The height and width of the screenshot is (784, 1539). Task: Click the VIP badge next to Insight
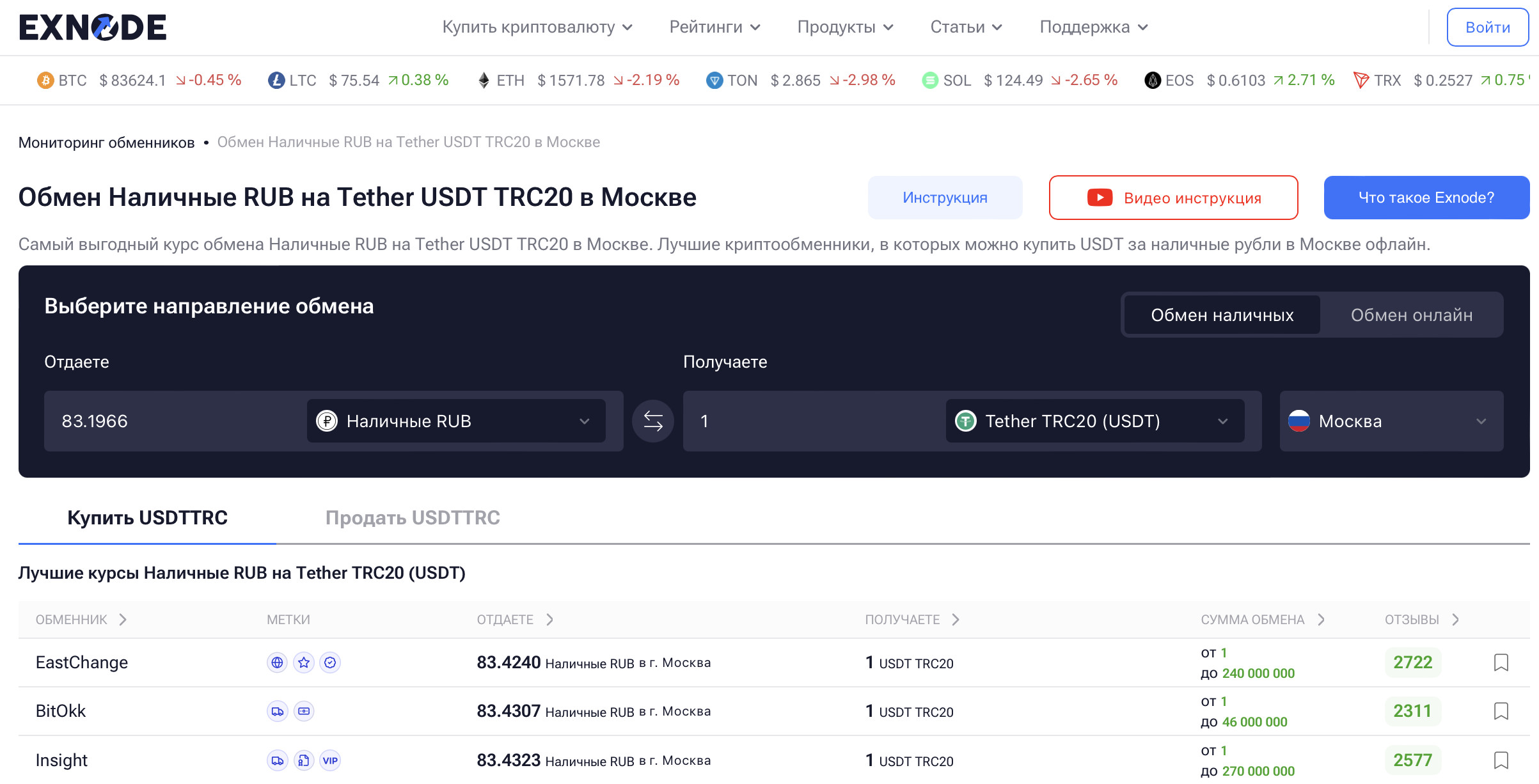pos(330,760)
